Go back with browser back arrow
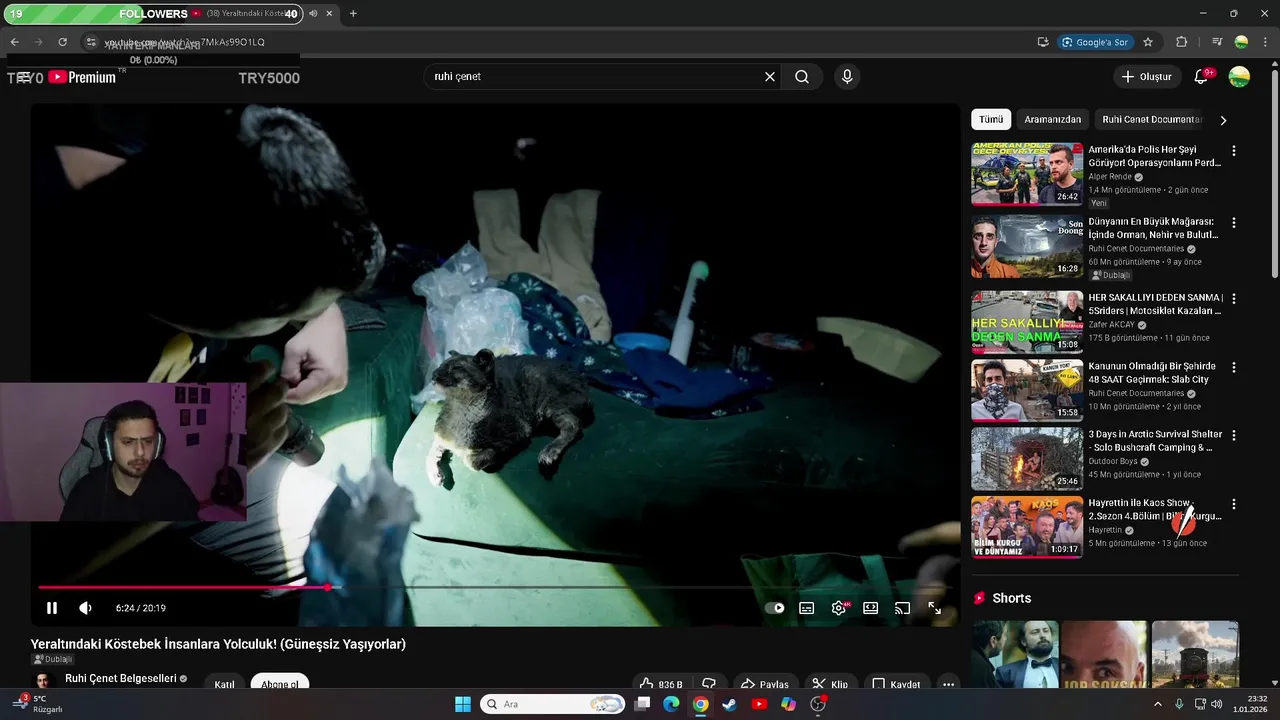 coord(14,42)
